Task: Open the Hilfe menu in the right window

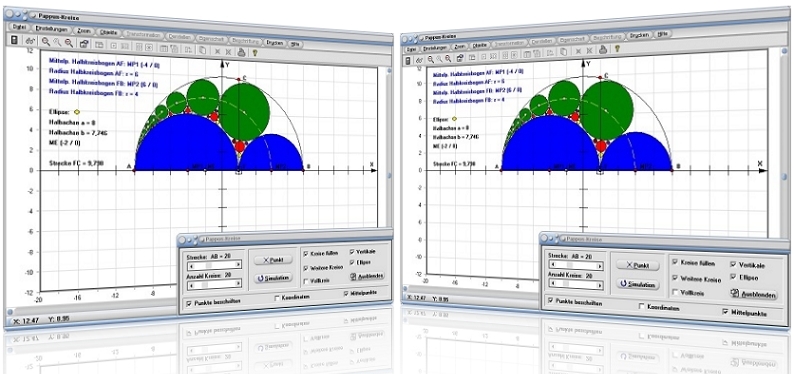Action: (x=662, y=34)
